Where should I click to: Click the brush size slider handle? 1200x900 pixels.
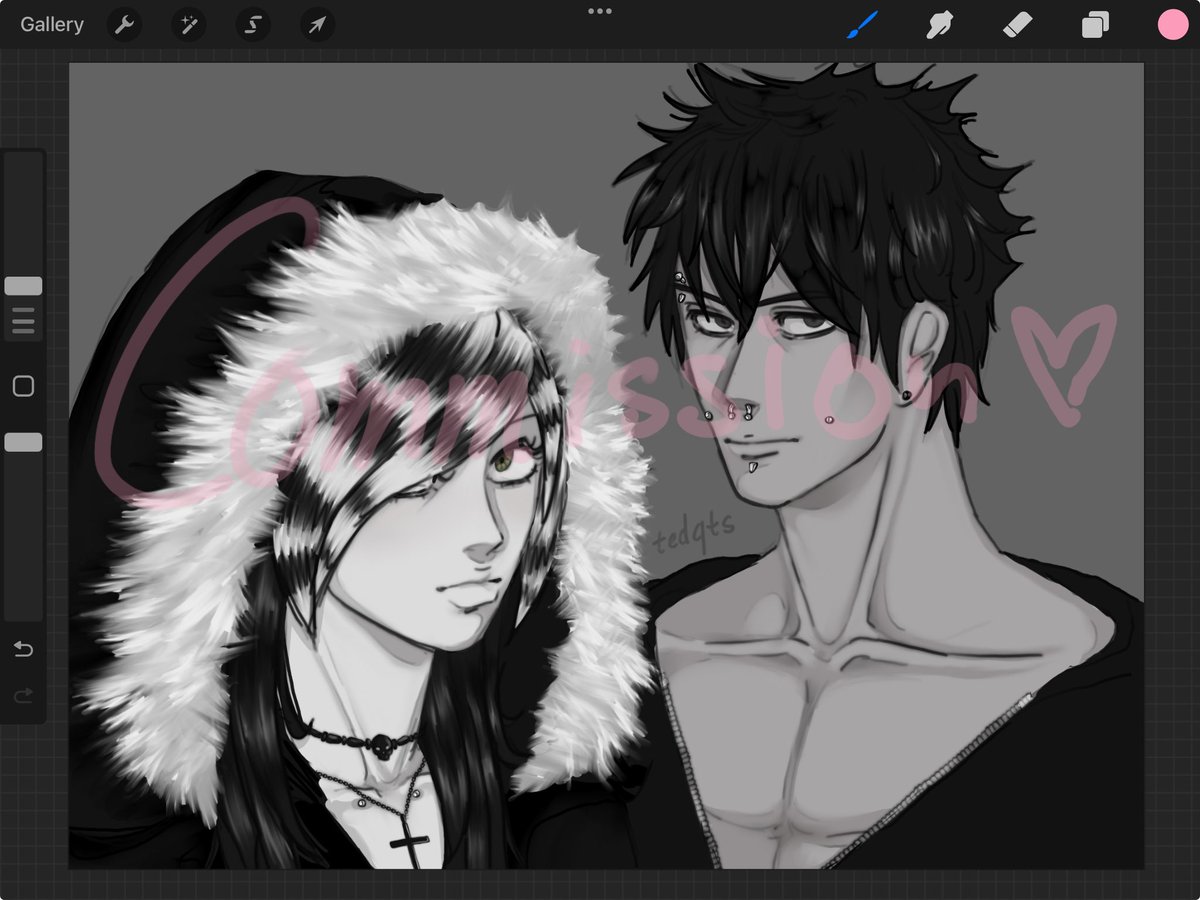[23, 286]
